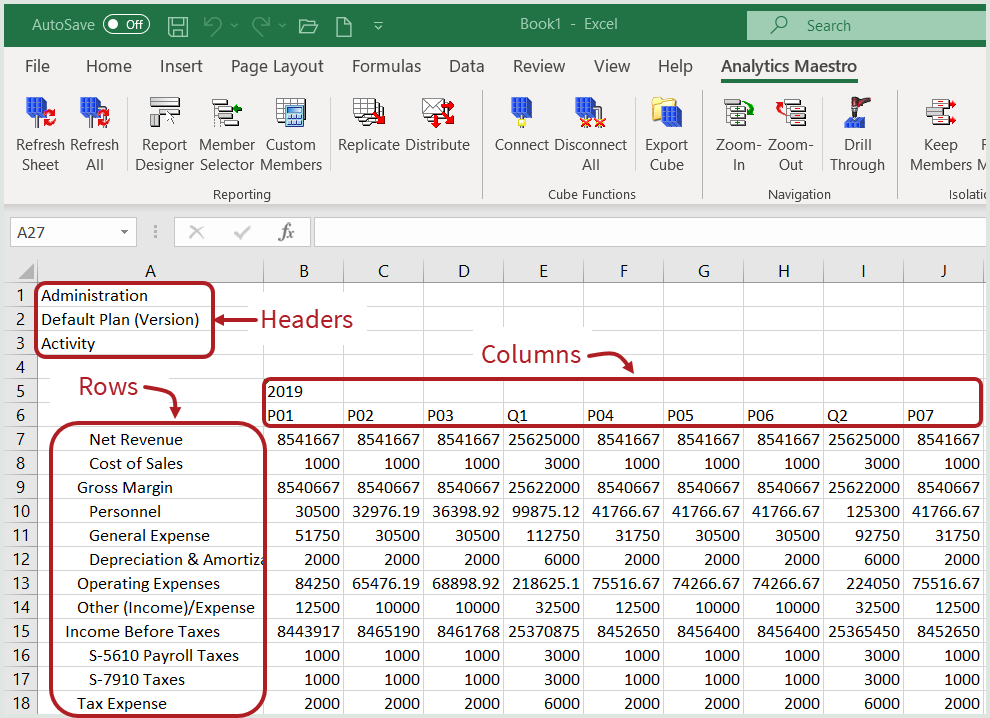Open the File menu tab

coord(37,66)
